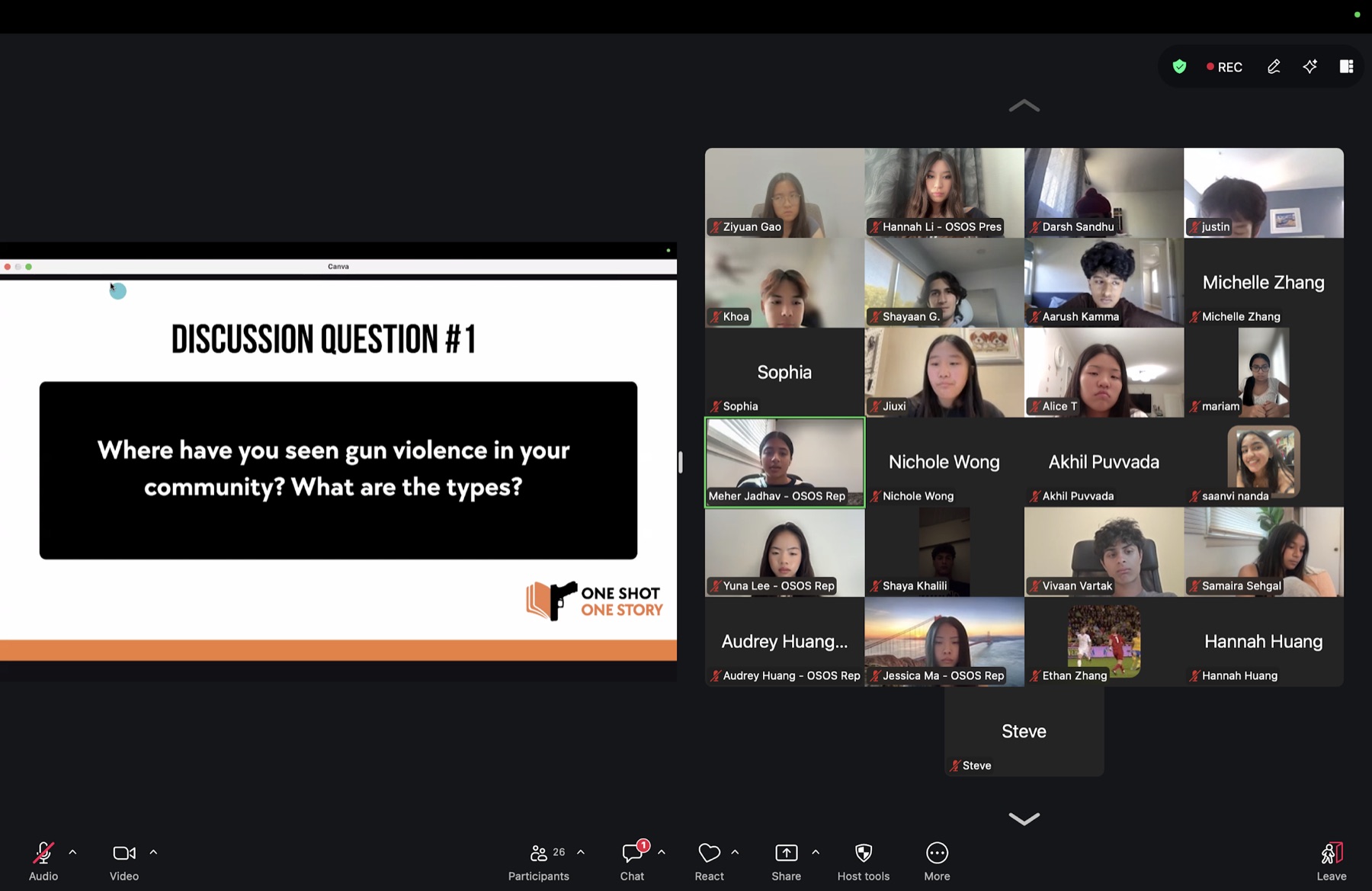The height and width of the screenshot is (891, 1372).
Task: Select Ziyuan Gao's video tile
Action: pos(784,193)
